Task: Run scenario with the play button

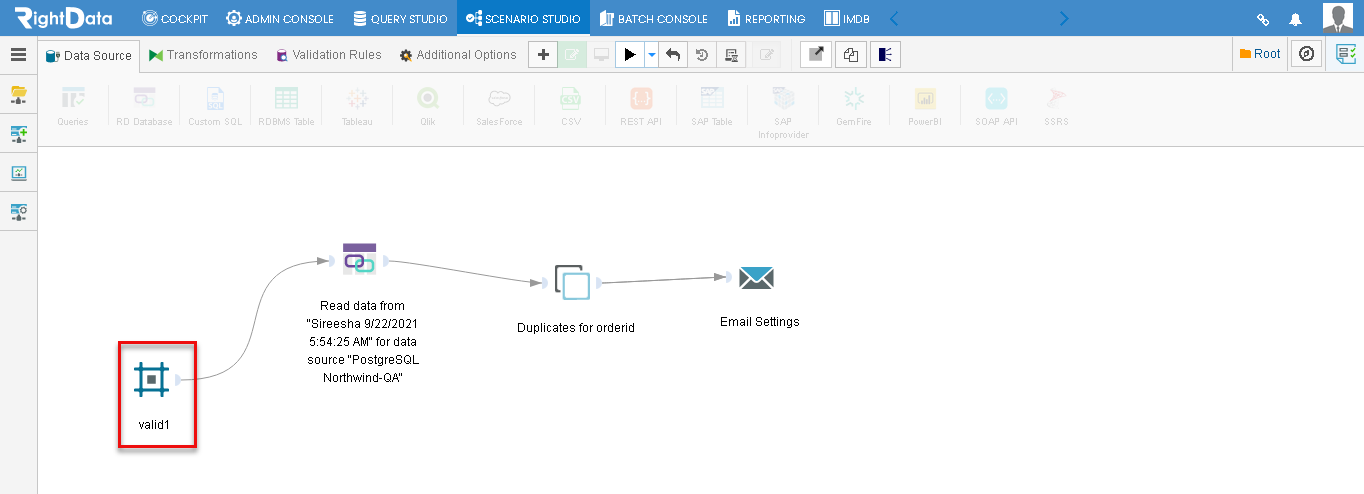Action: (x=630, y=55)
